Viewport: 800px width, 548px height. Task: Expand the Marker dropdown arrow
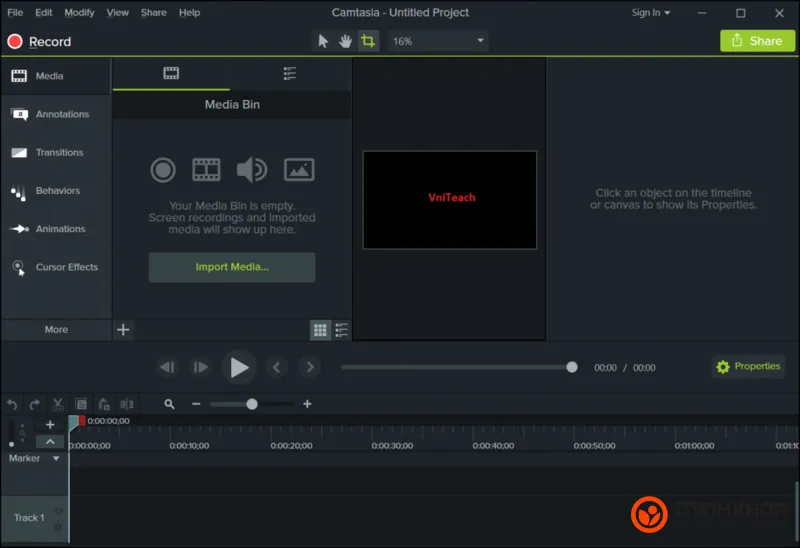tap(56, 459)
